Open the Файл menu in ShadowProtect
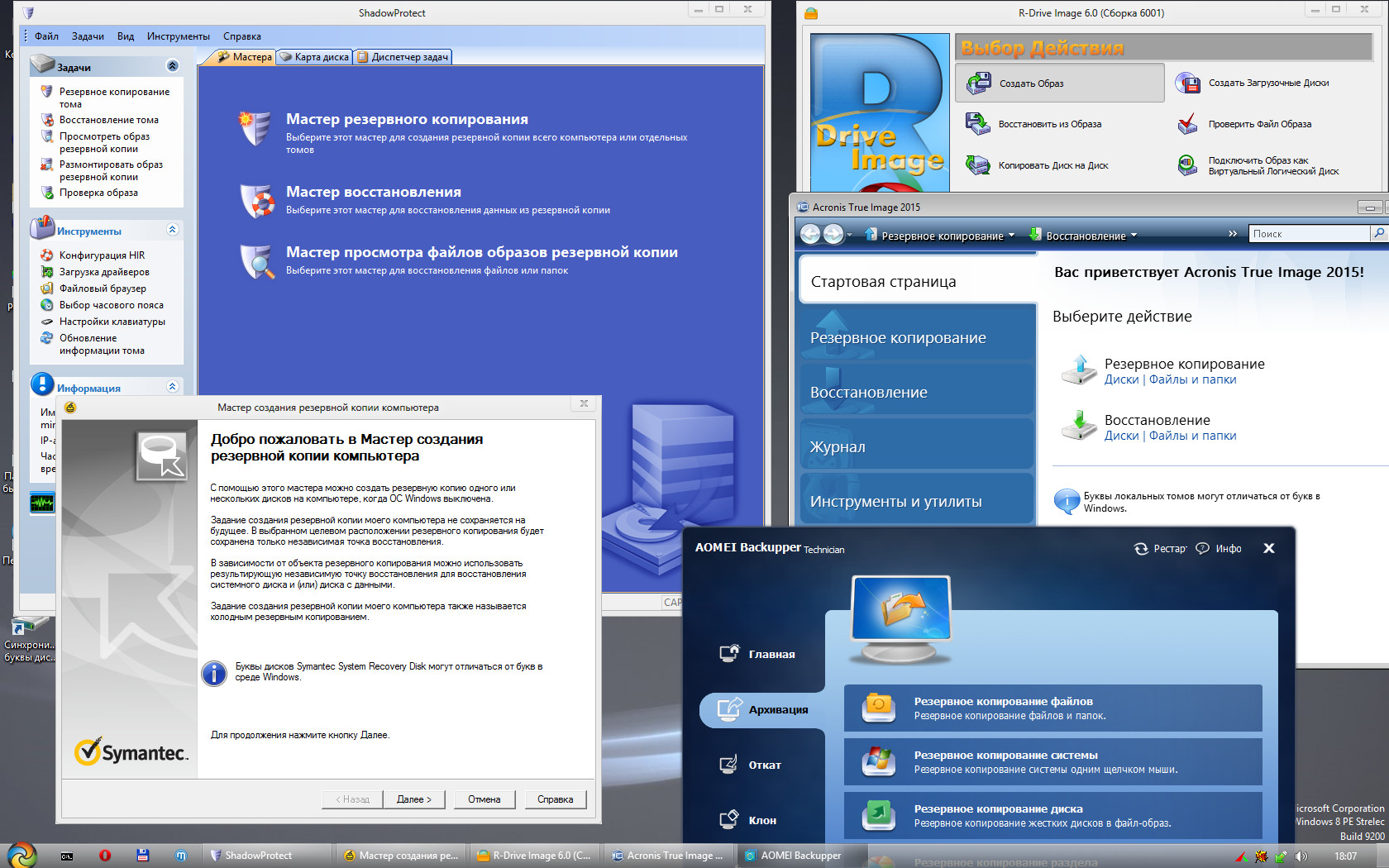This screenshot has width=1389, height=868. click(46, 36)
